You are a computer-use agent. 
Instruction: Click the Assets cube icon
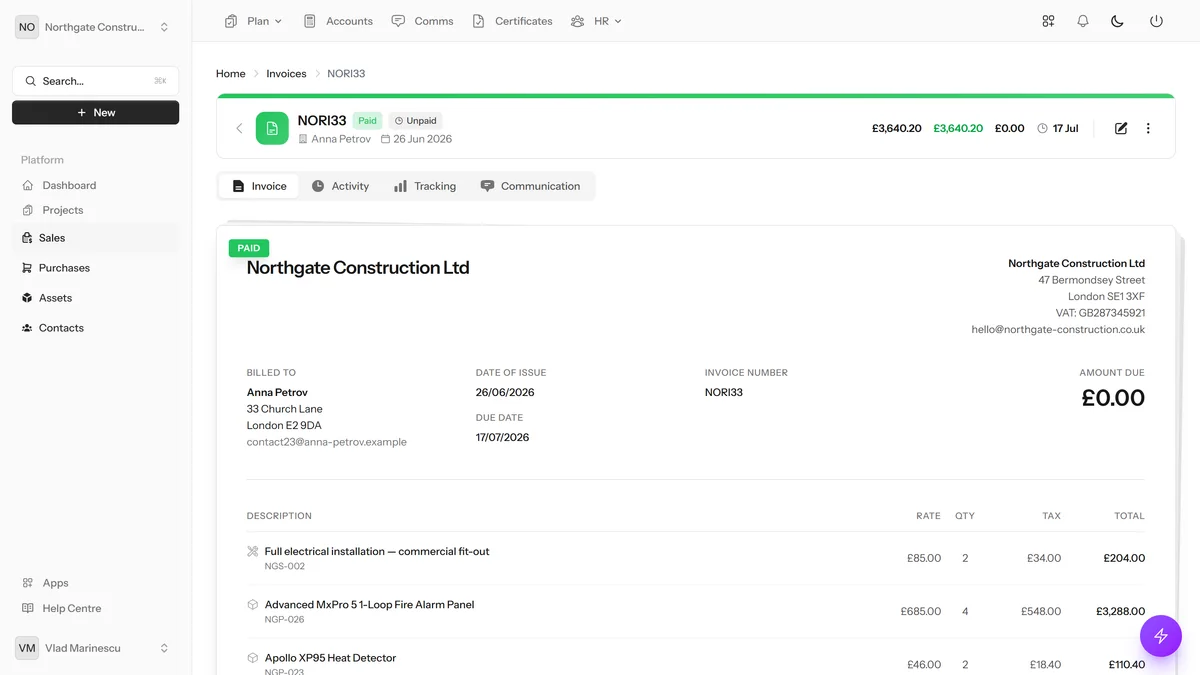(x=27, y=298)
